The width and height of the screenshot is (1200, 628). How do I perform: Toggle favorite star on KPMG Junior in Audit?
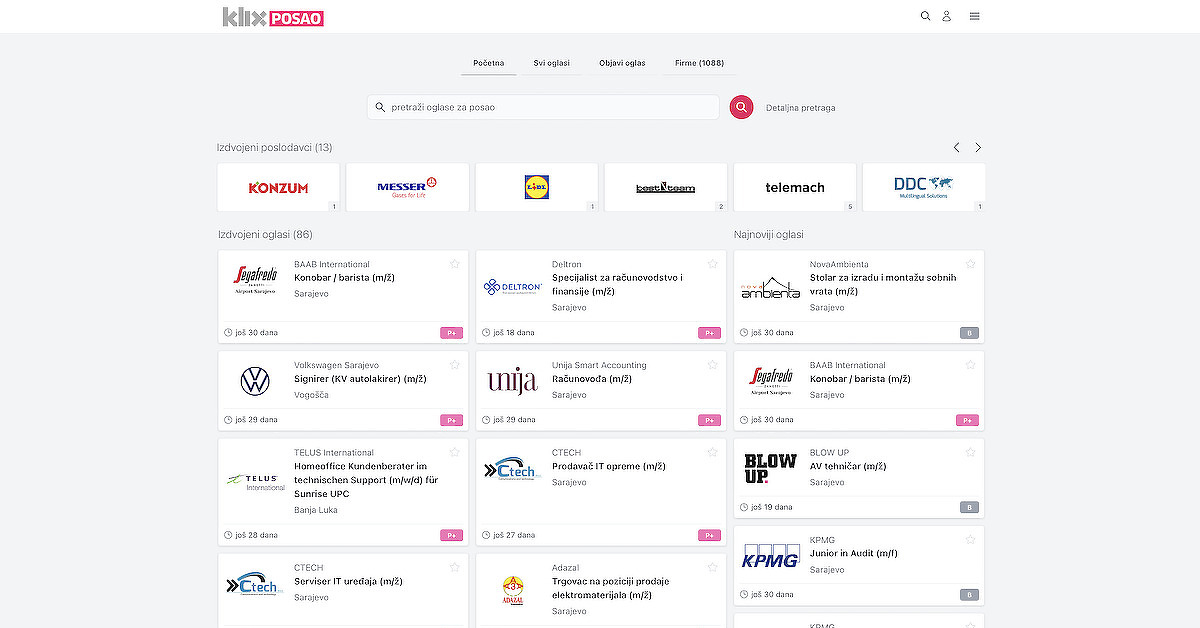click(x=970, y=540)
